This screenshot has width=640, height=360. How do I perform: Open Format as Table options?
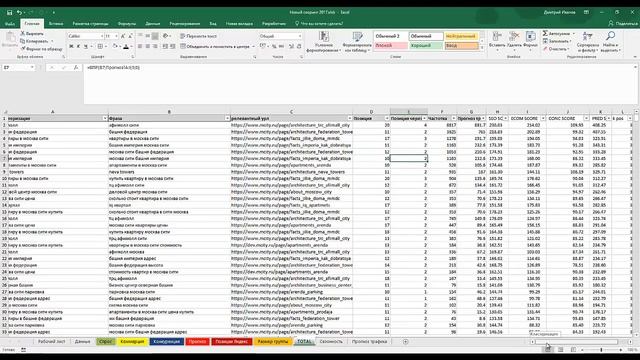point(357,42)
